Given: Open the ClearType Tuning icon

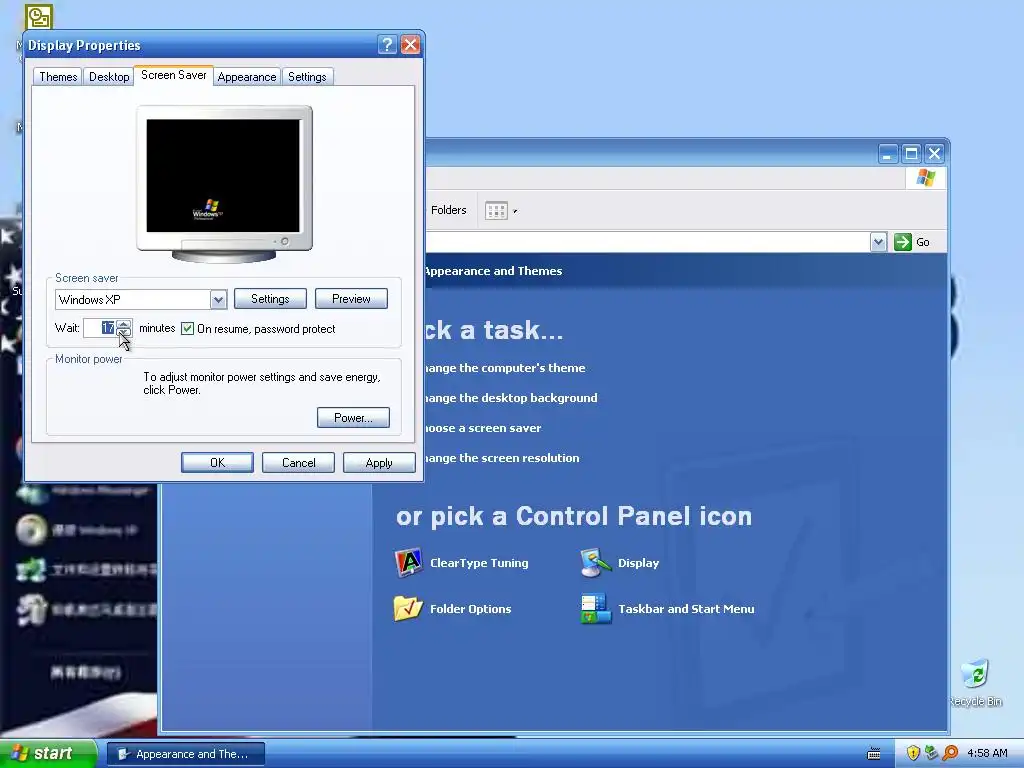Looking at the screenshot, I should click(409, 563).
